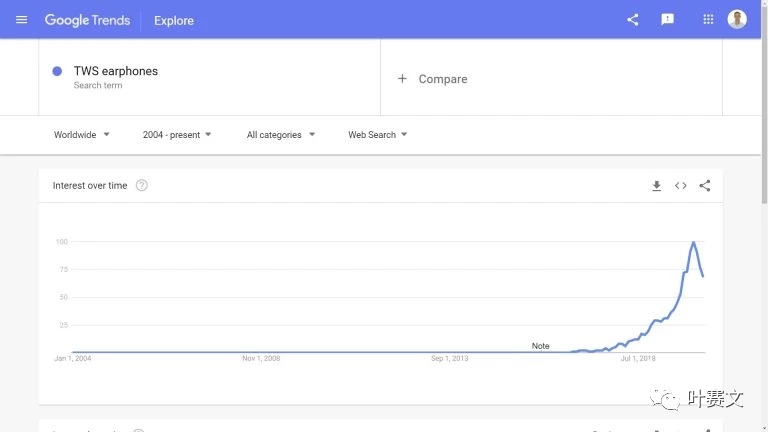This screenshot has height=432, width=768.
Task: Expand the Worldwide region dropdown
Action: point(81,135)
